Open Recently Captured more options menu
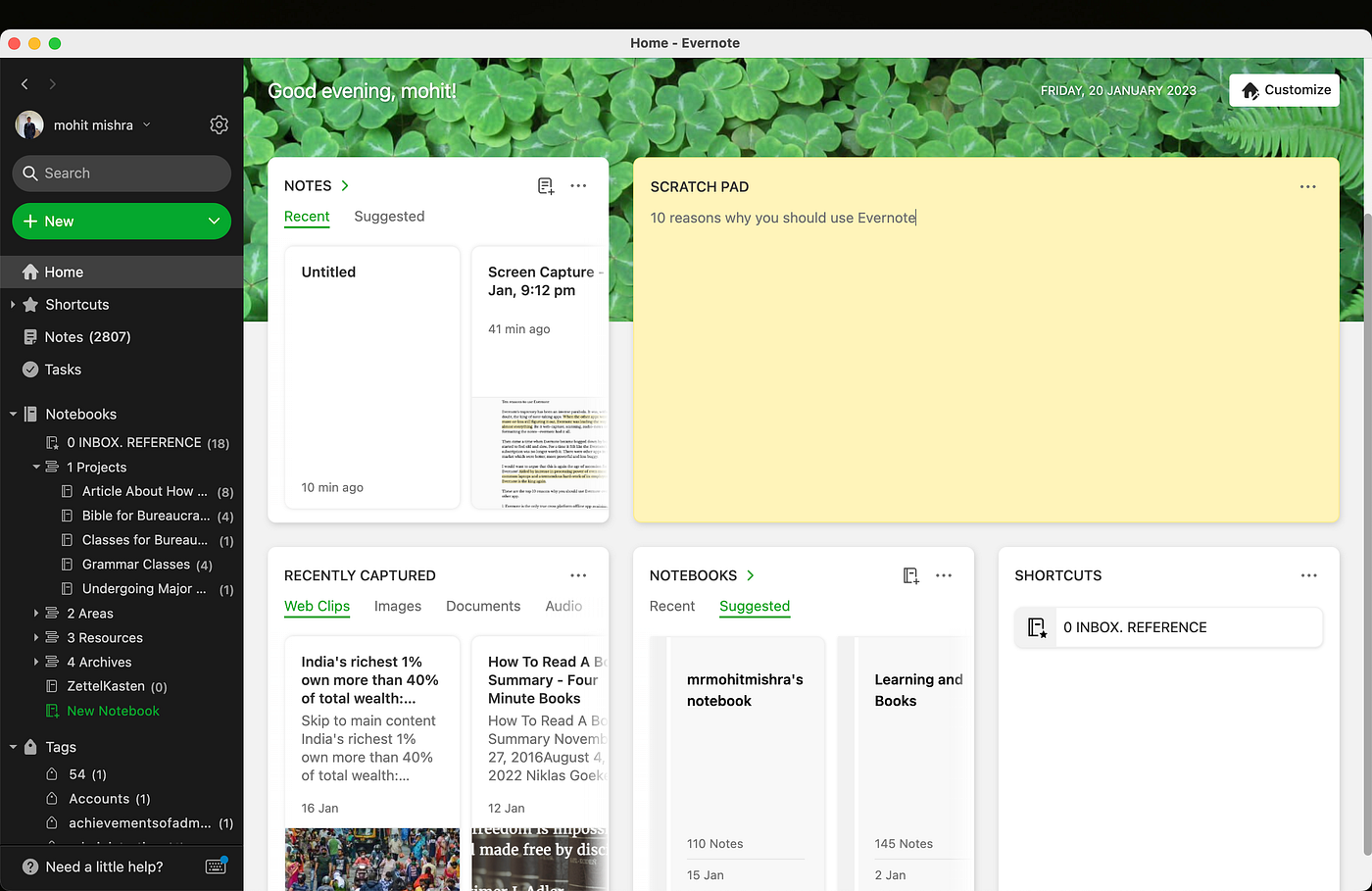The height and width of the screenshot is (891, 1372). click(578, 575)
